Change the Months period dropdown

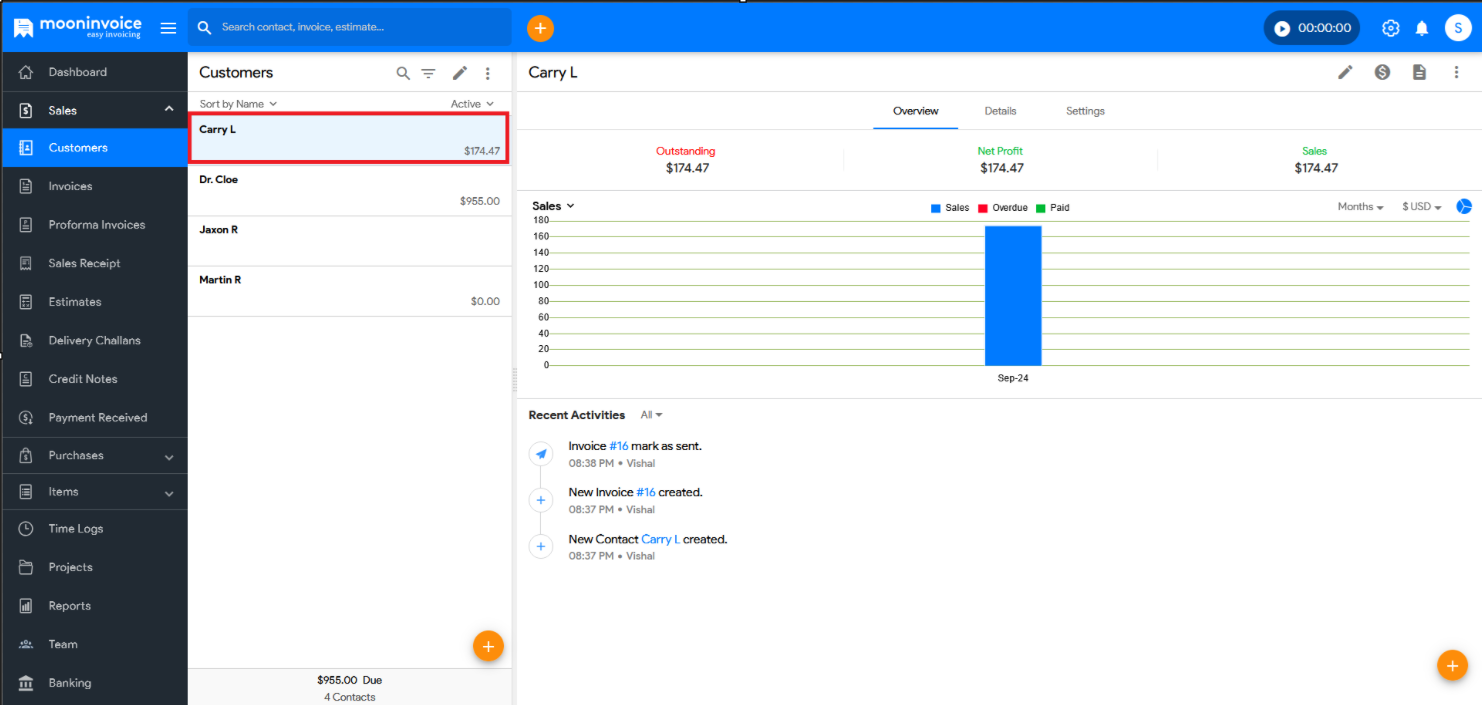click(x=1360, y=207)
